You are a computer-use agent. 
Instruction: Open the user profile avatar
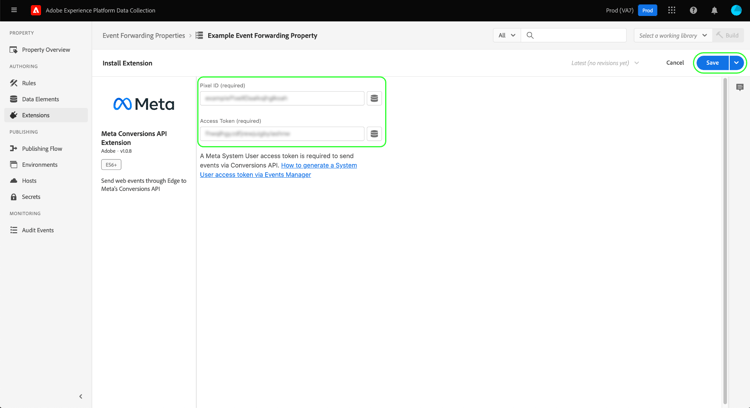(736, 10)
